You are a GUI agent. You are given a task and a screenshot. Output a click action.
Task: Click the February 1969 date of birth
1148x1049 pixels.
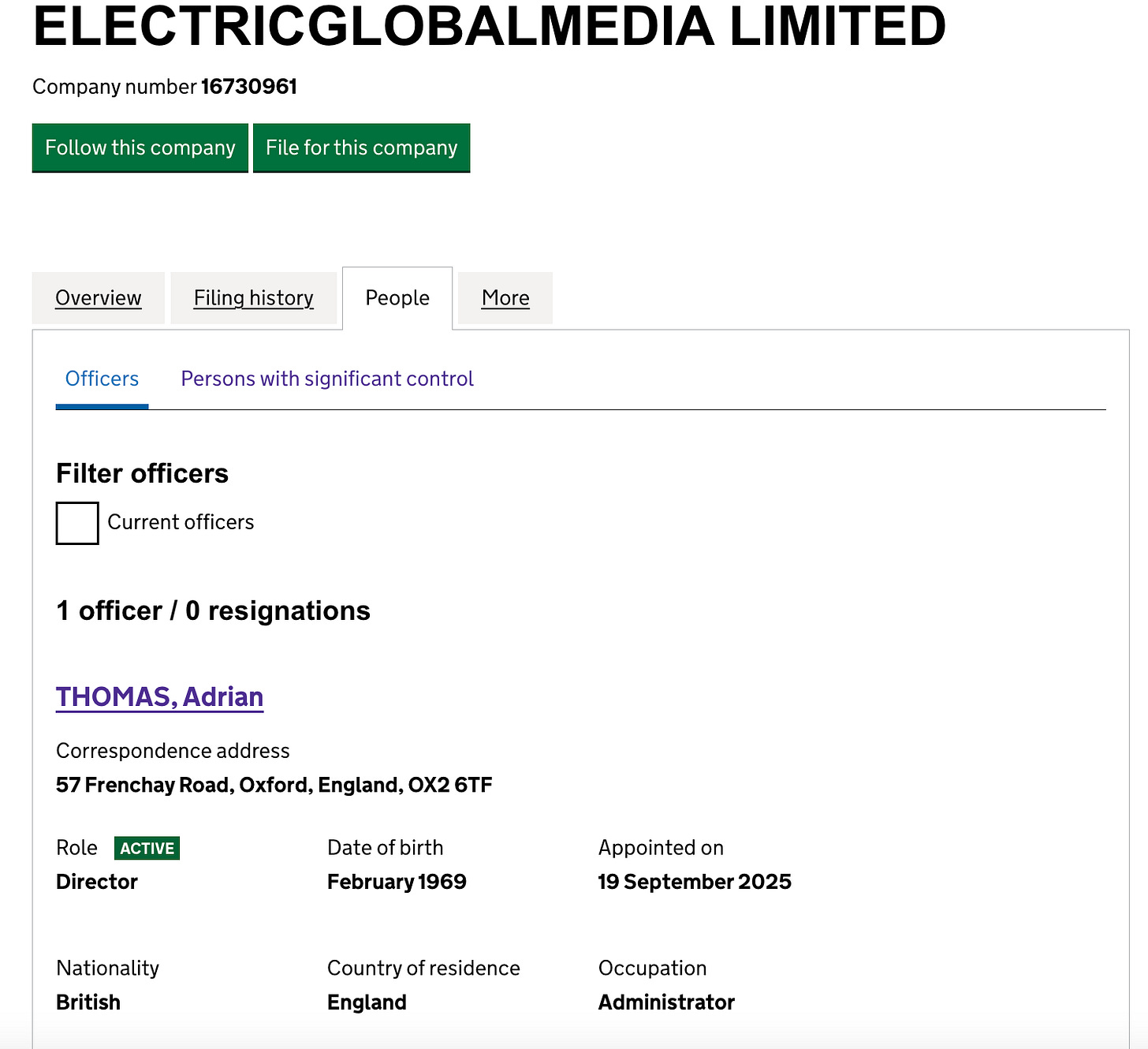(397, 882)
